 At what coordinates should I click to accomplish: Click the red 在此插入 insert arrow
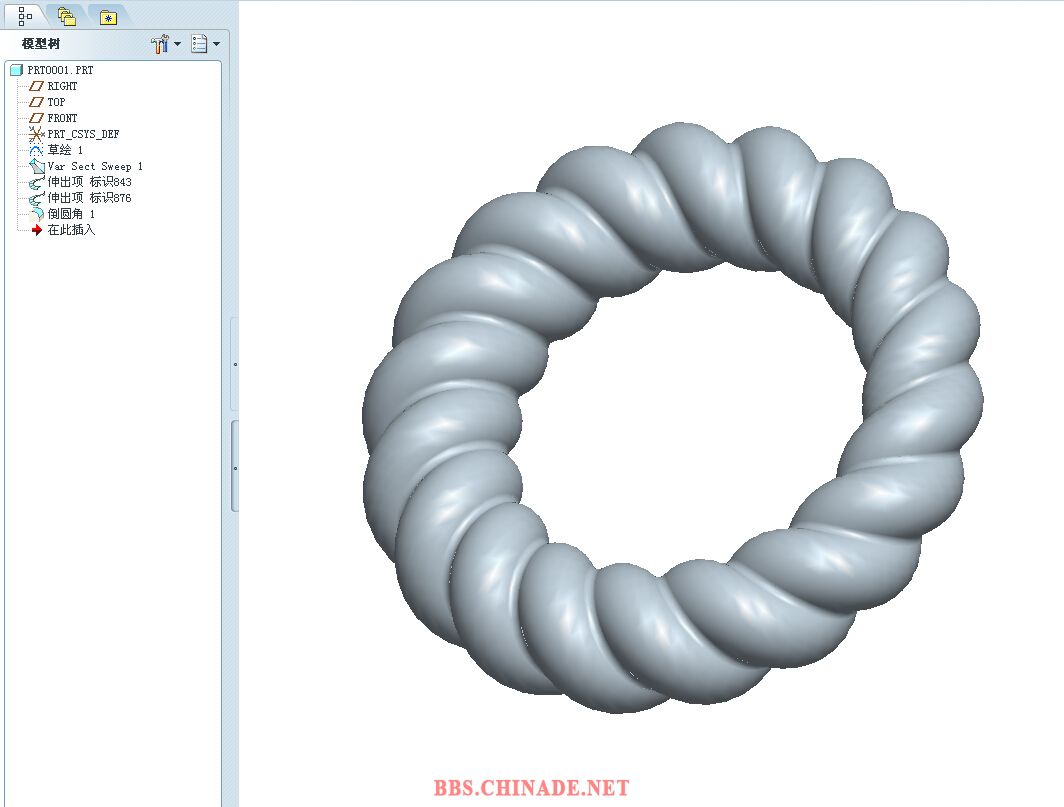[37, 230]
